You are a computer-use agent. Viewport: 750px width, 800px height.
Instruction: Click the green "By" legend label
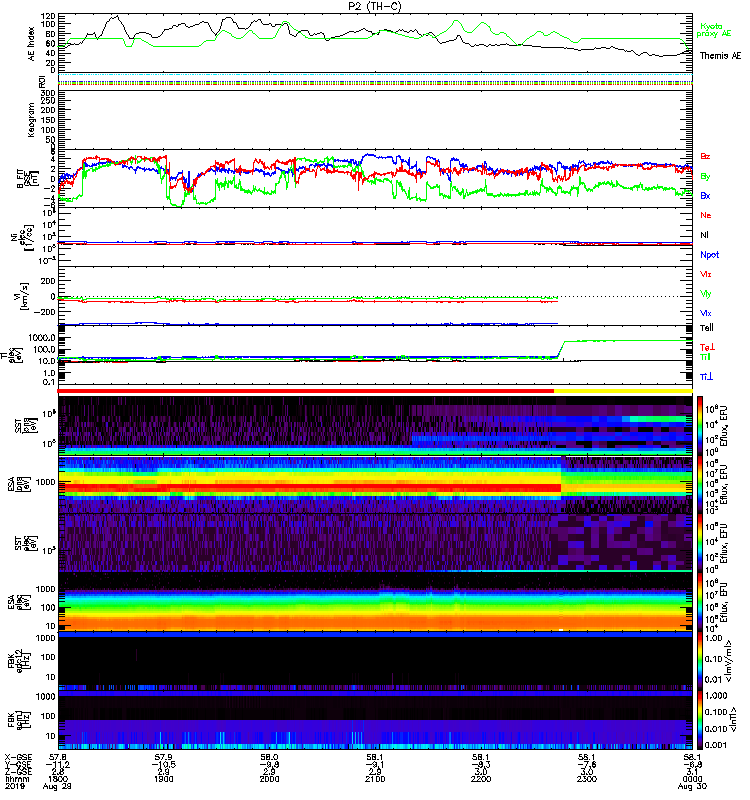coord(705,176)
